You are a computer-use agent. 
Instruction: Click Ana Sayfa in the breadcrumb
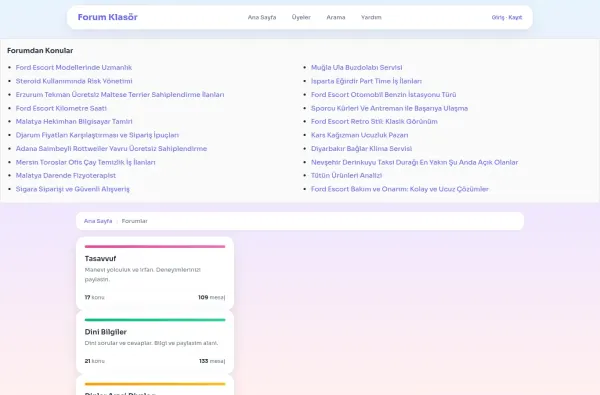click(x=98, y=221)
